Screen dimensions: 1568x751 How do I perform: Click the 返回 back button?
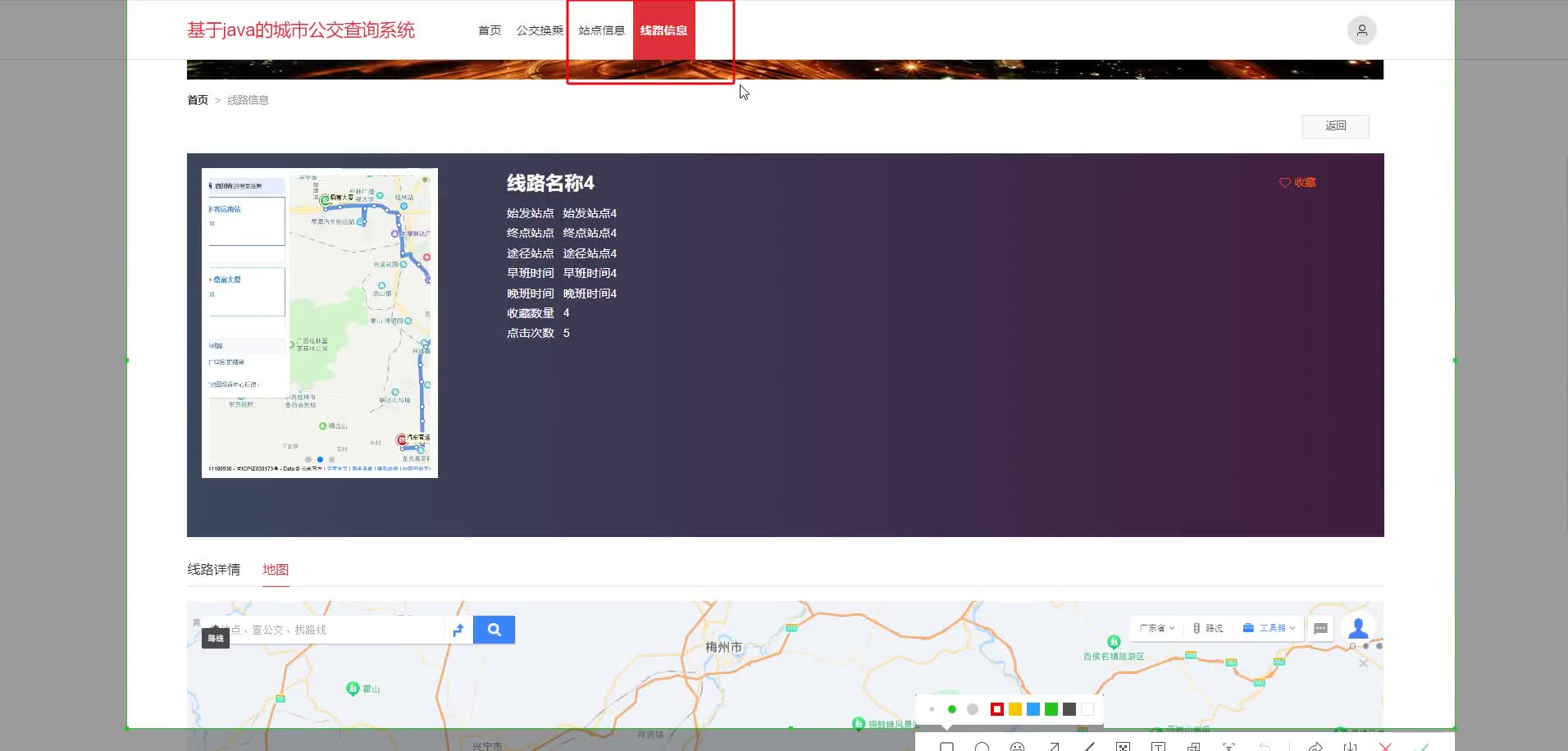tap(1335, 125)
